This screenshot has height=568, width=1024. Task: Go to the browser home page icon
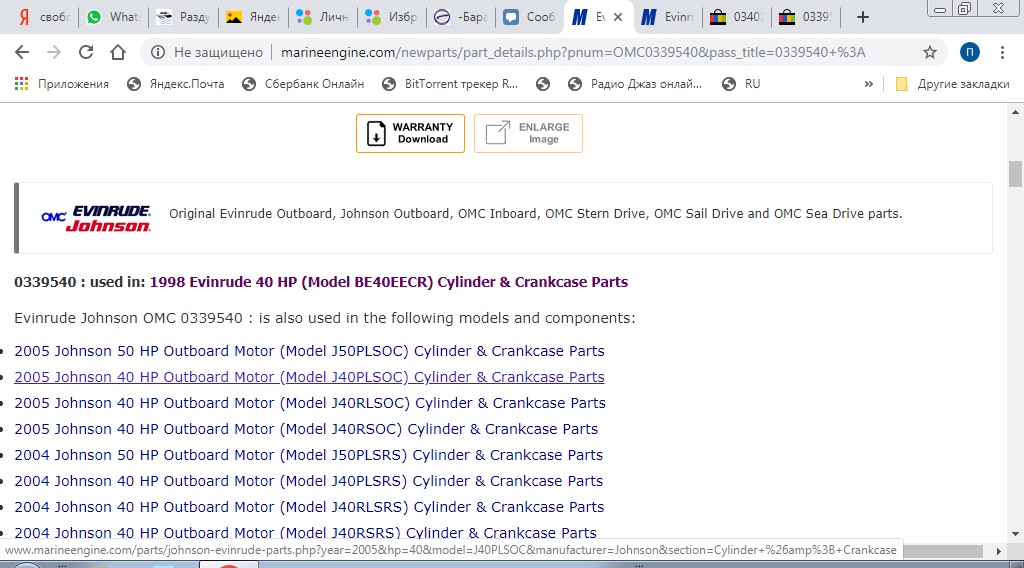[x=118, y=52]
